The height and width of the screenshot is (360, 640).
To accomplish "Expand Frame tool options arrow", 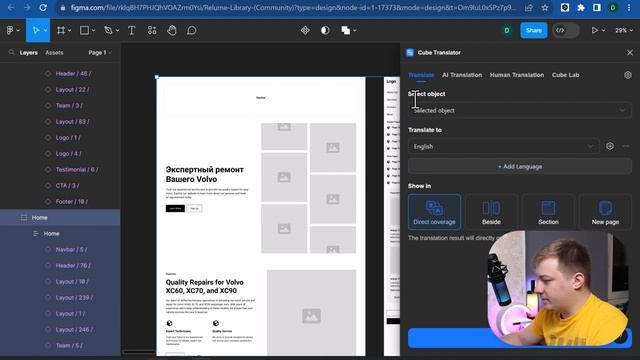I will (x=70, y=31).
